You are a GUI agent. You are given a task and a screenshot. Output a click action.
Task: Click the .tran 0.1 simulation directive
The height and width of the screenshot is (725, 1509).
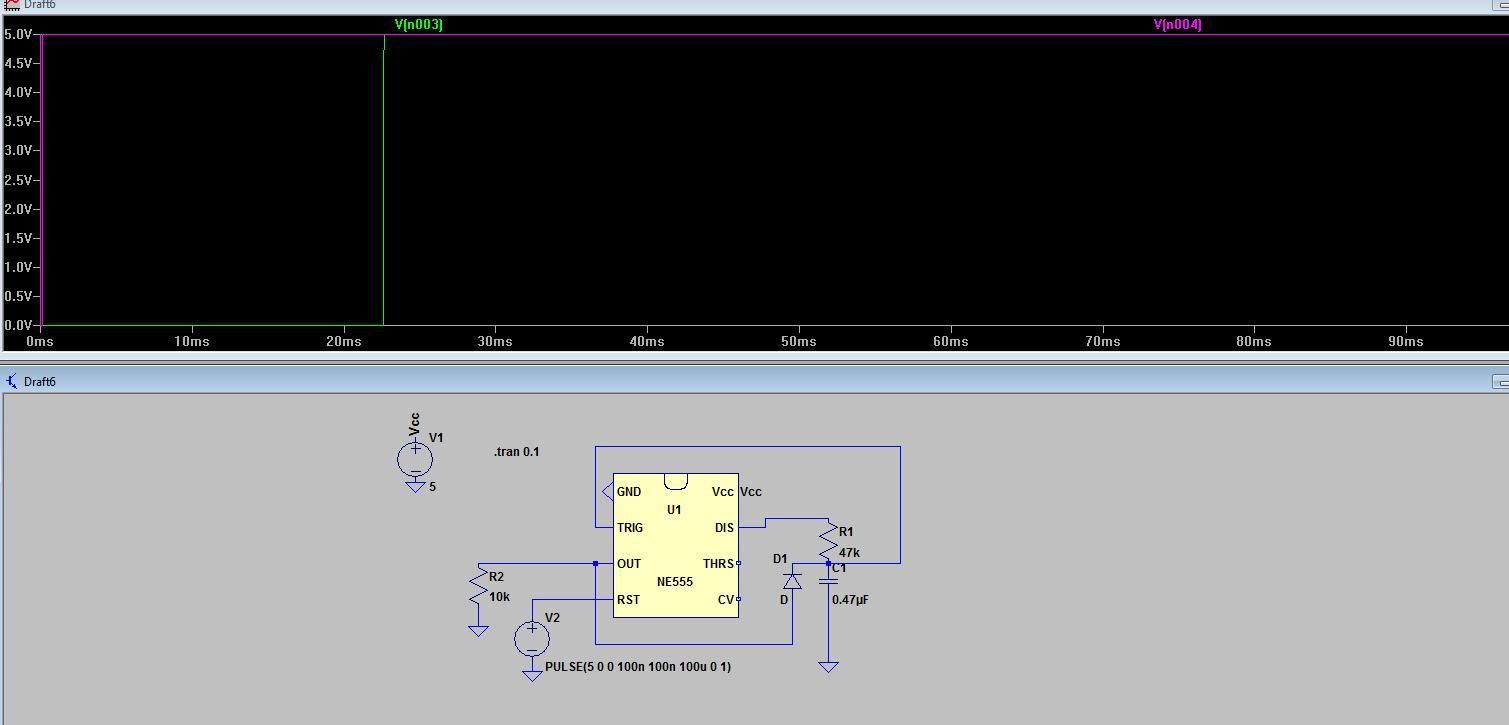coord(516,452)
